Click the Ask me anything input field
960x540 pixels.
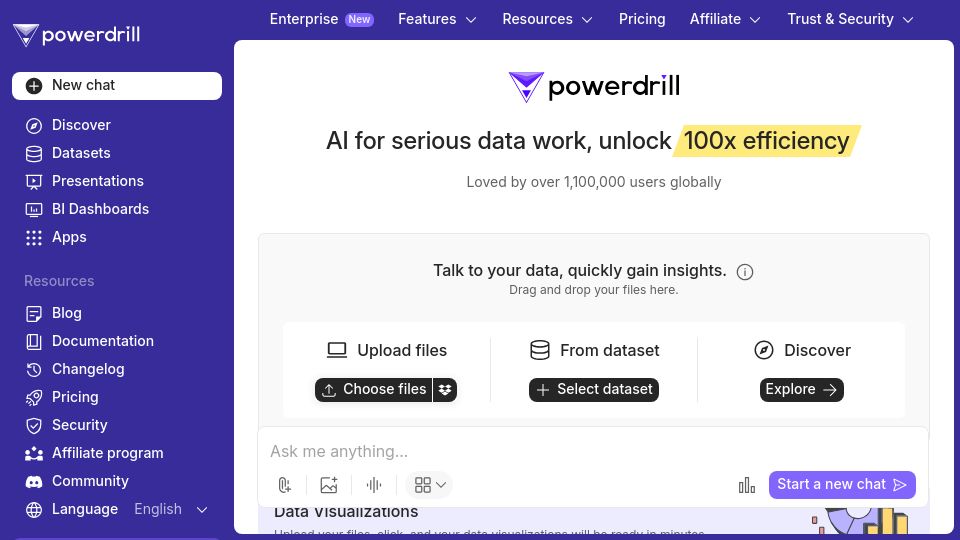(593, 452)
